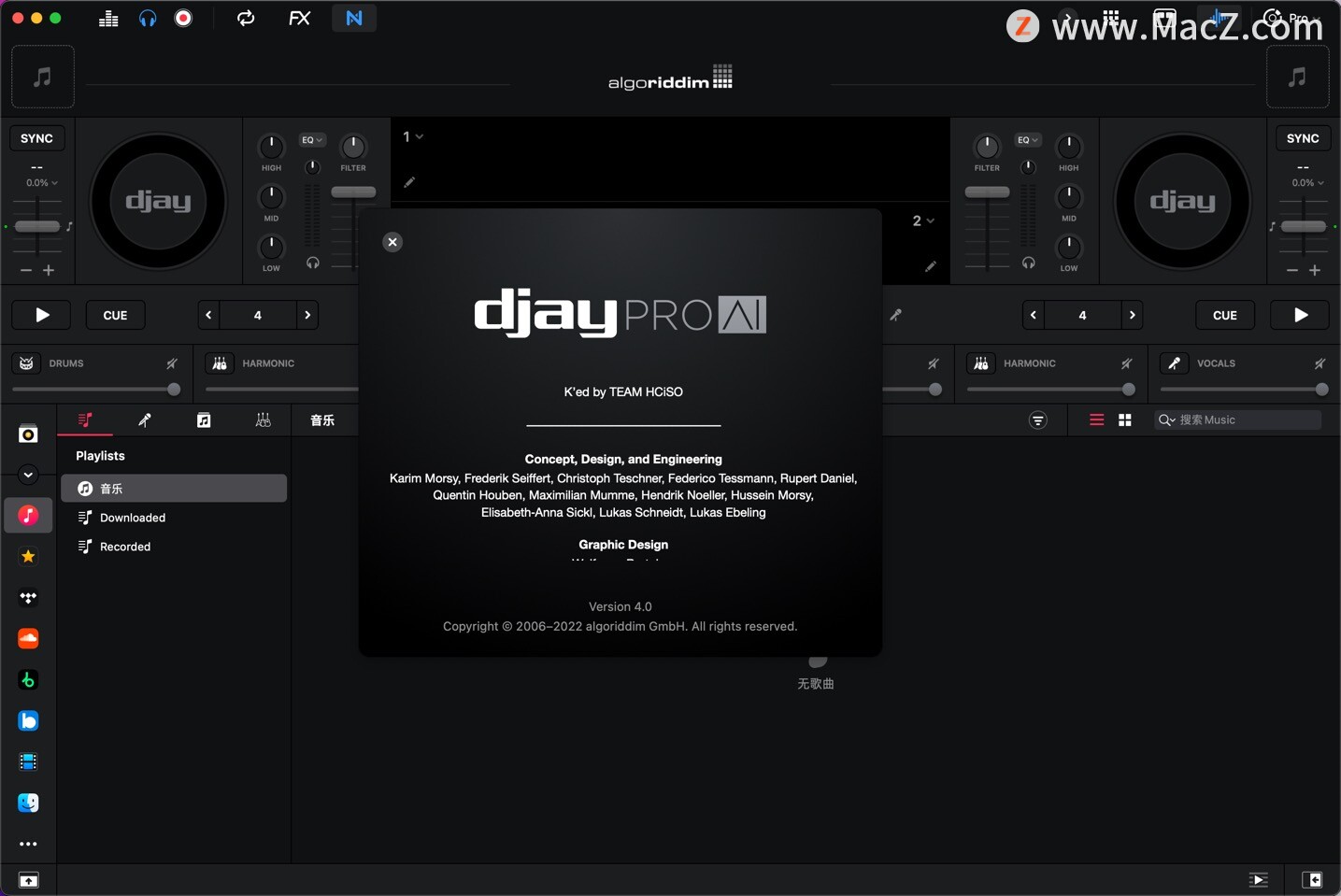Viewport: 1341px width, 896px height.
Task: Mute right deck HARMONIC stem
Action: [x=1126, y=363]
